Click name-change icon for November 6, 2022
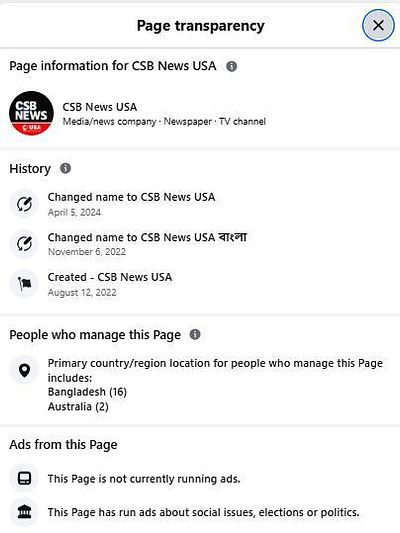Screen dimensions: 400x533 [x=24, y=244]
